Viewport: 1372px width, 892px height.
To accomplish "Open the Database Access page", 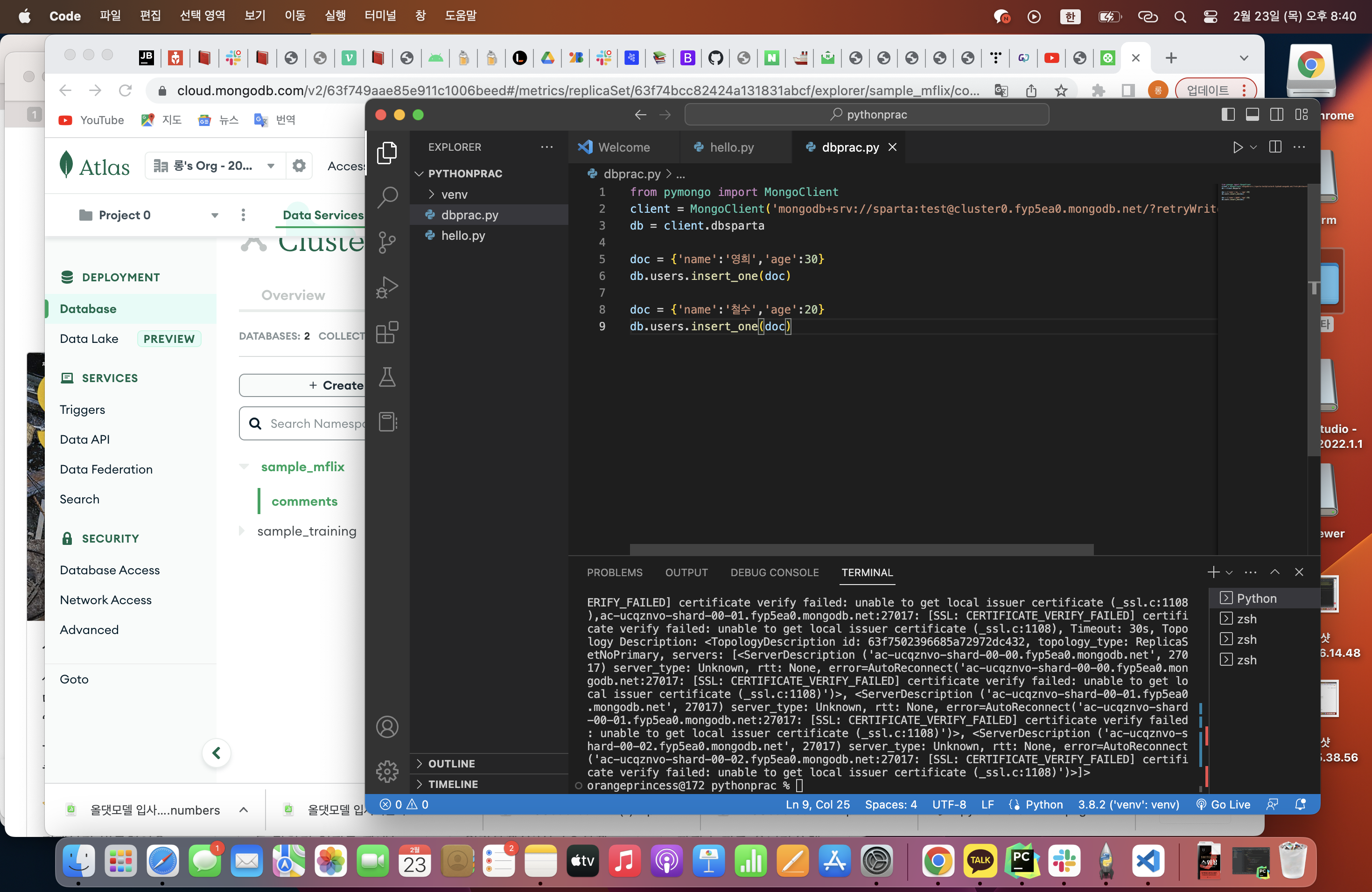I will pyautogui.click(x=110, y=570).
